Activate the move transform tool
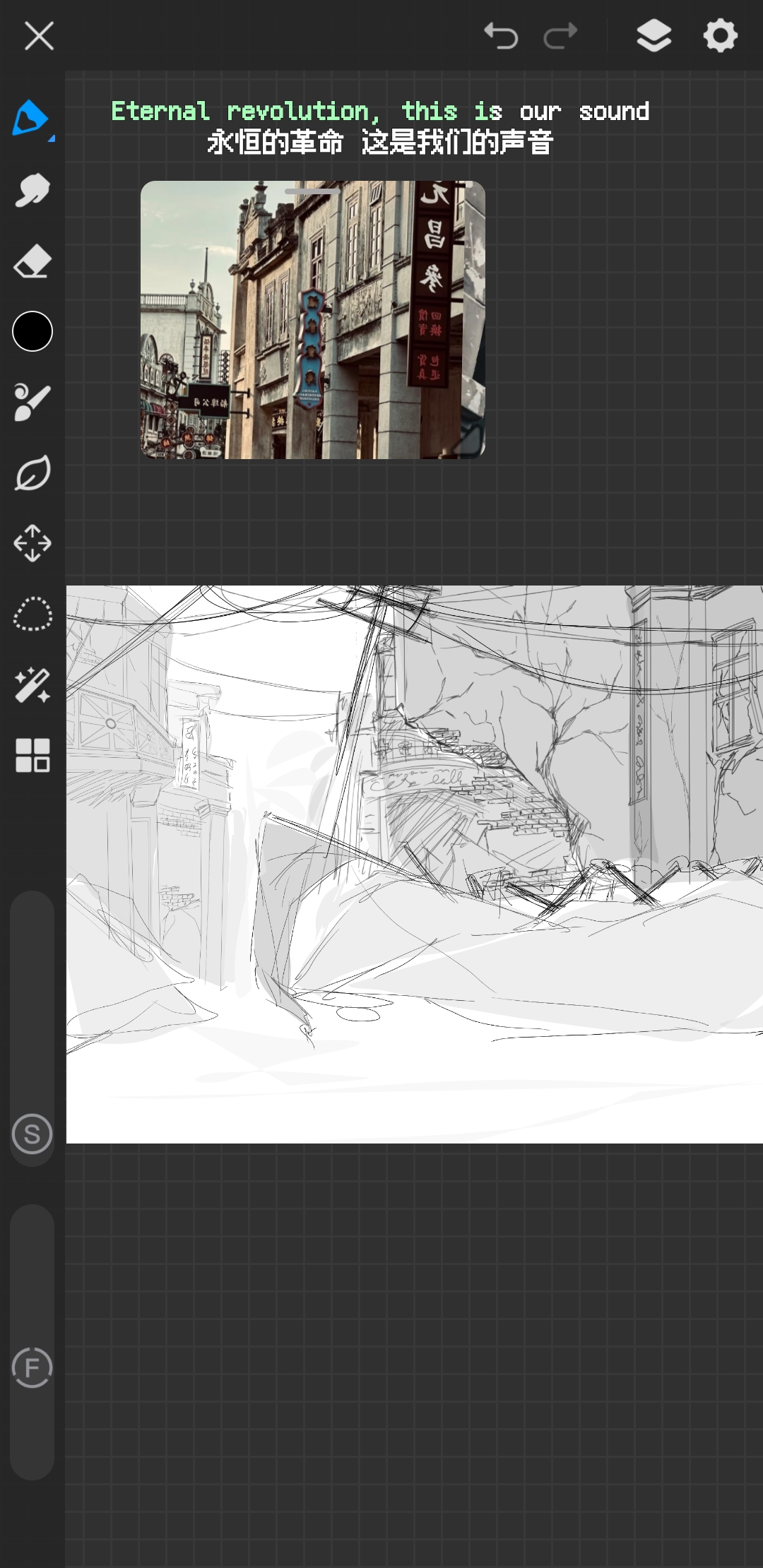Image resolution: width=763 pixels, height=1568 pixels. pyautogui.click(x=32, y=543)
